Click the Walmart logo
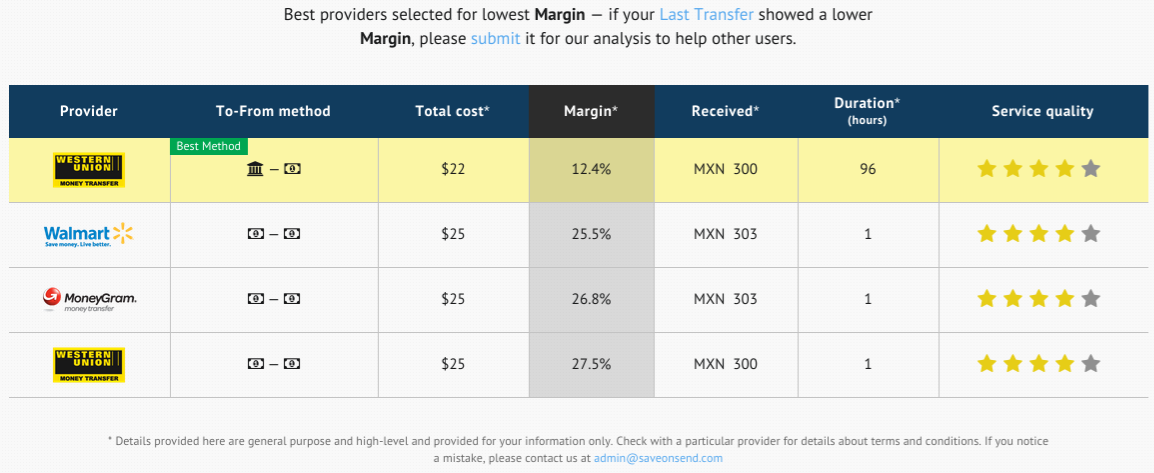 pyautogui.click(x=88, y=235)
